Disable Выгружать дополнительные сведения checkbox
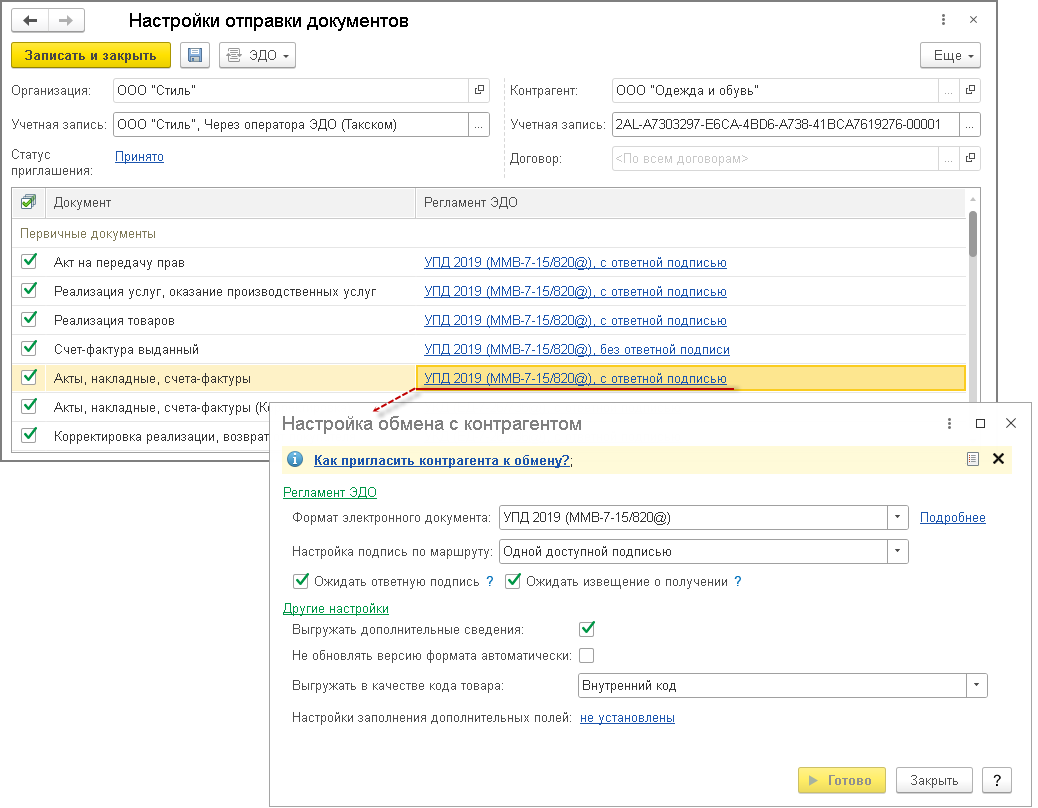Image resolution: width=1038 pixels, height=808 pixels. [x=587, y=630]
